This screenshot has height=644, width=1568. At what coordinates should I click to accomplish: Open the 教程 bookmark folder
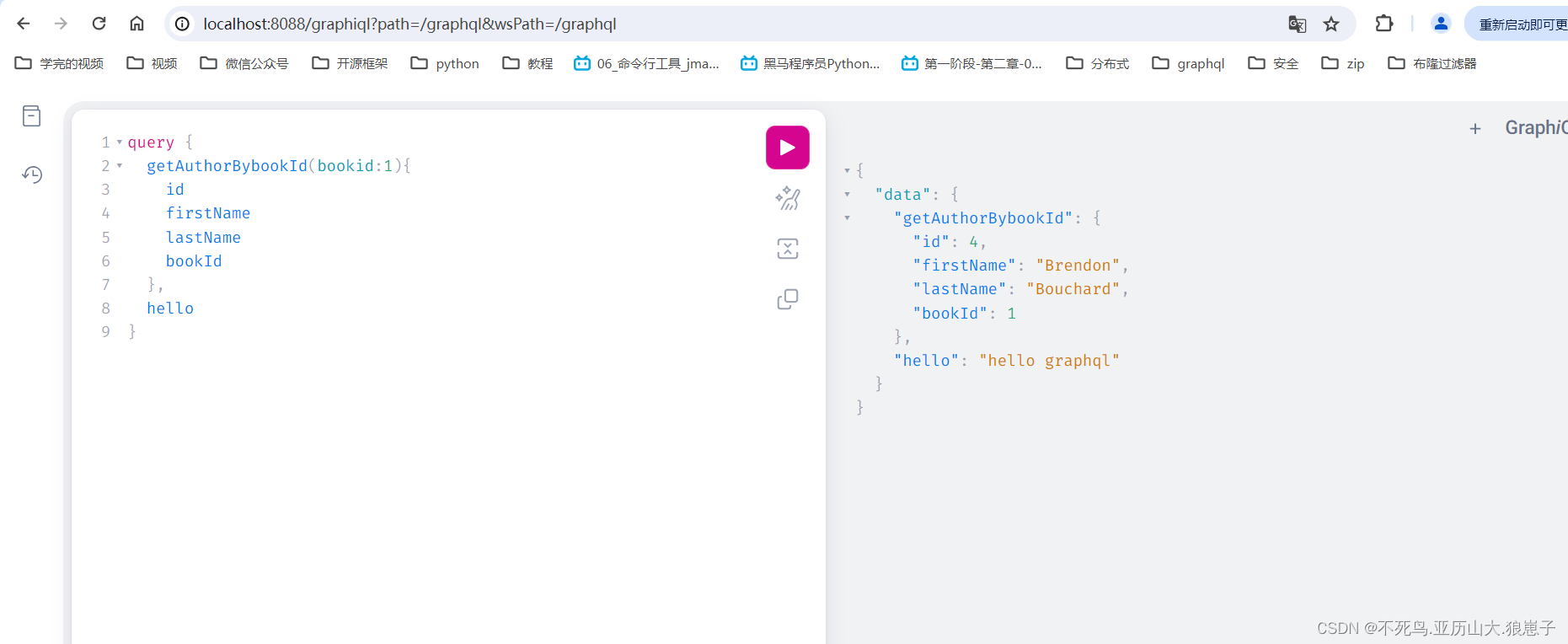[528, 63]
